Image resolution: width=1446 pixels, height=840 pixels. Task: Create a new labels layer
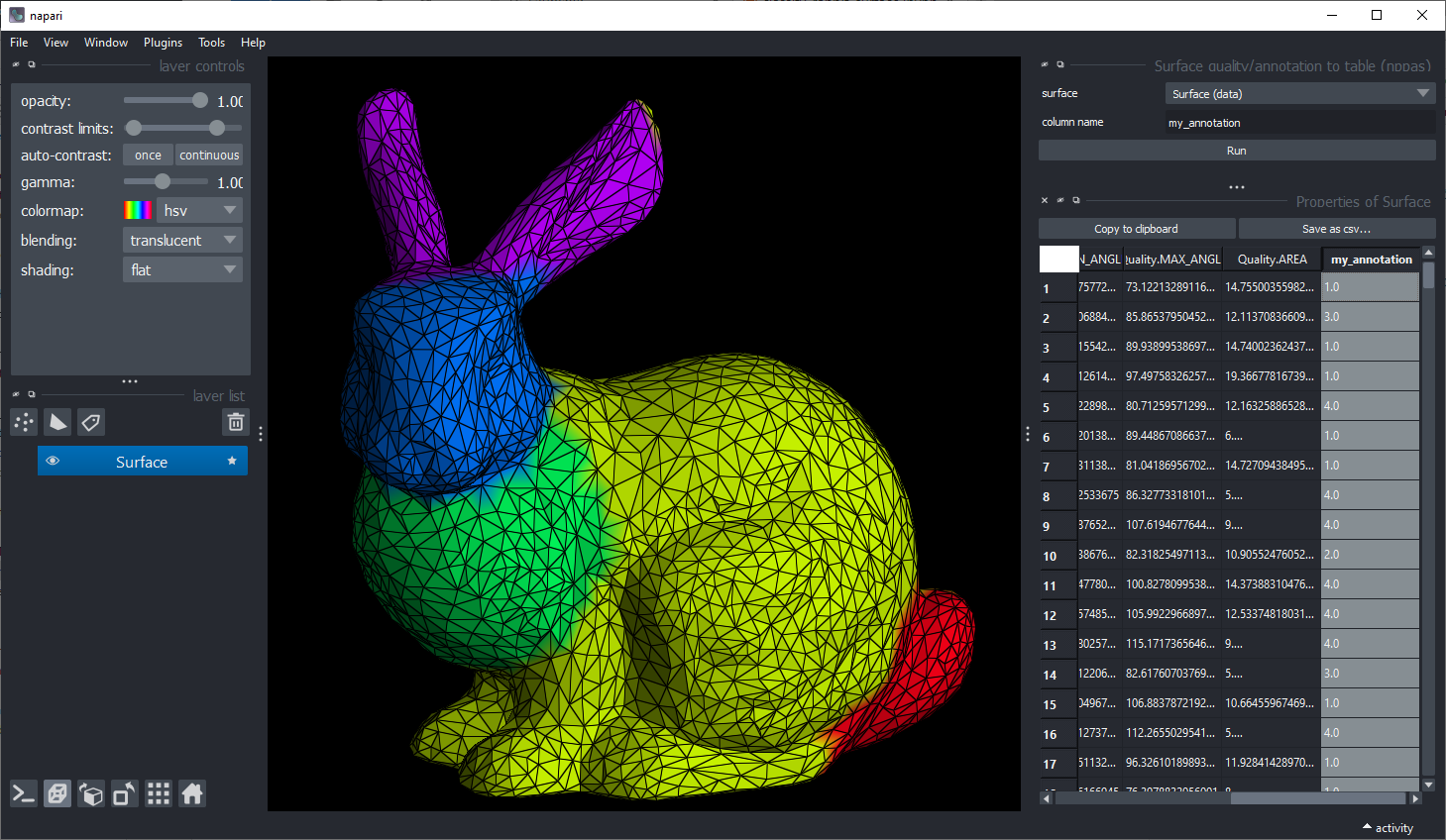coord(91,423)
